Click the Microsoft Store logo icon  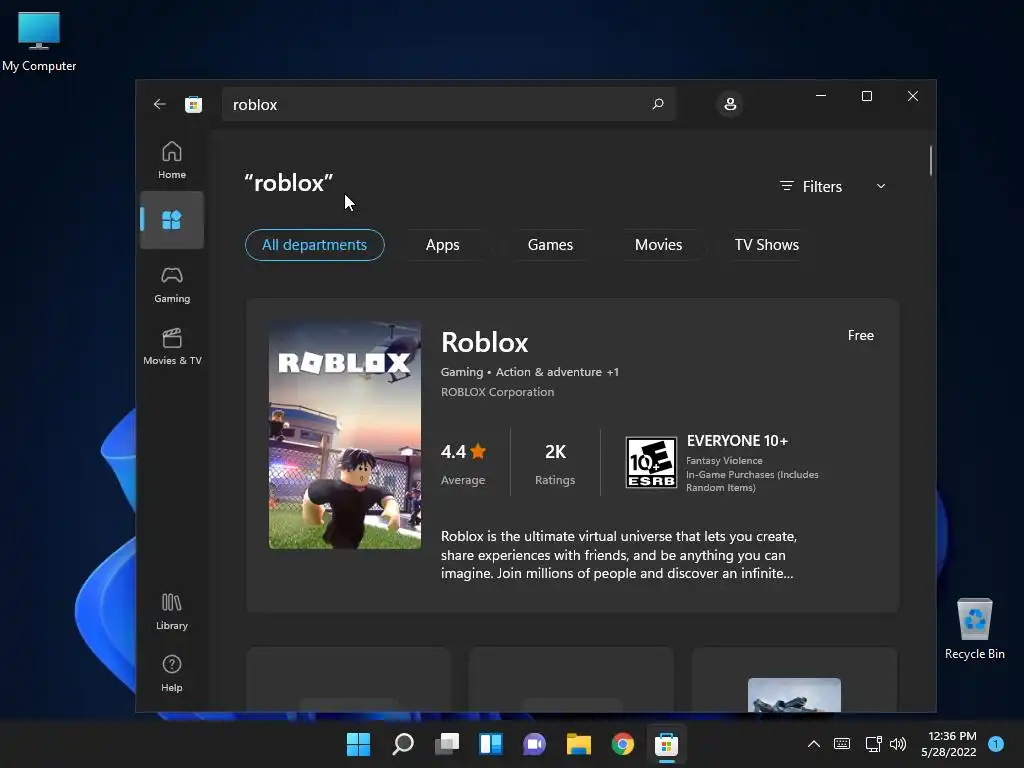tap(193, 104)
